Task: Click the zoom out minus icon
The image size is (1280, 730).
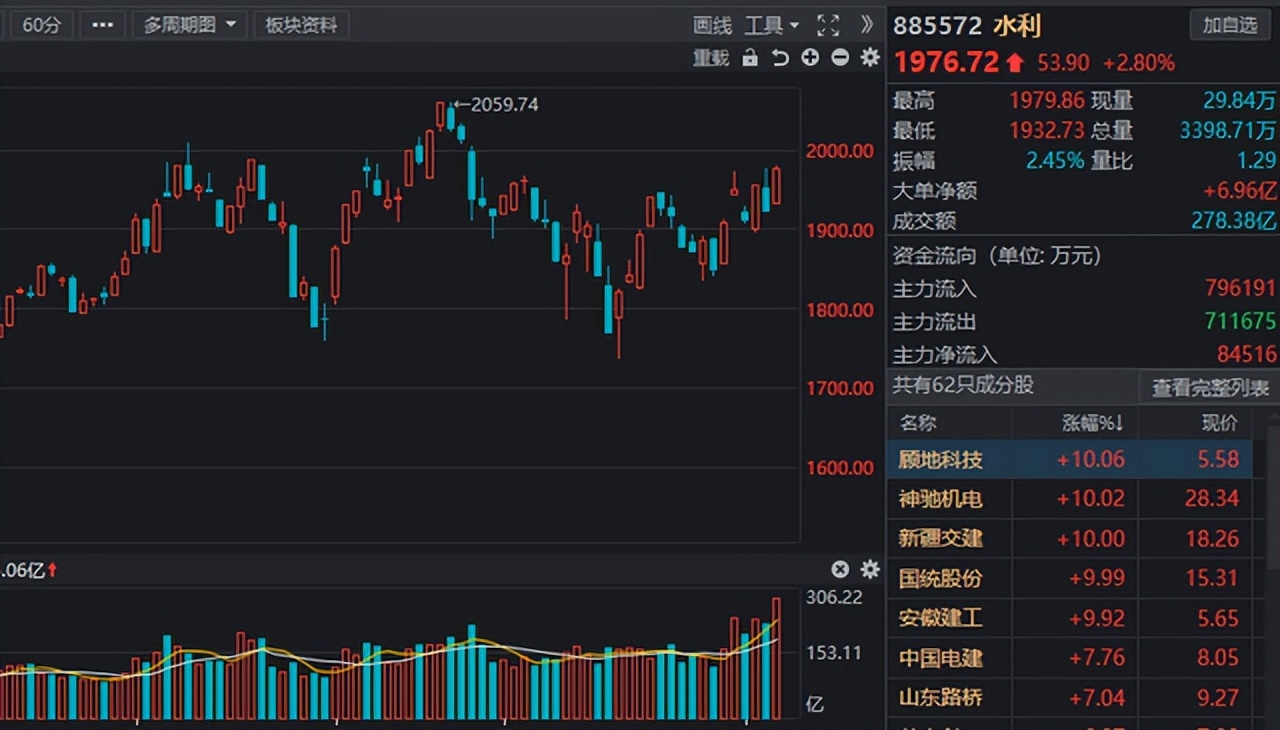Action: click(840, 58)
